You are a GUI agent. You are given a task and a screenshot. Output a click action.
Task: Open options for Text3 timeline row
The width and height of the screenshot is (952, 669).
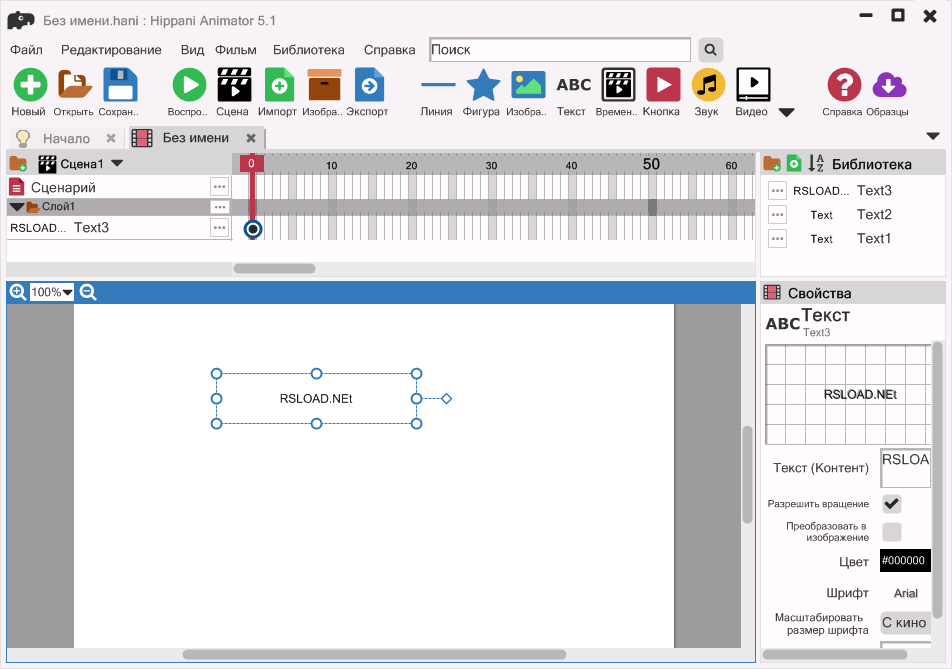tap(219, 228)
